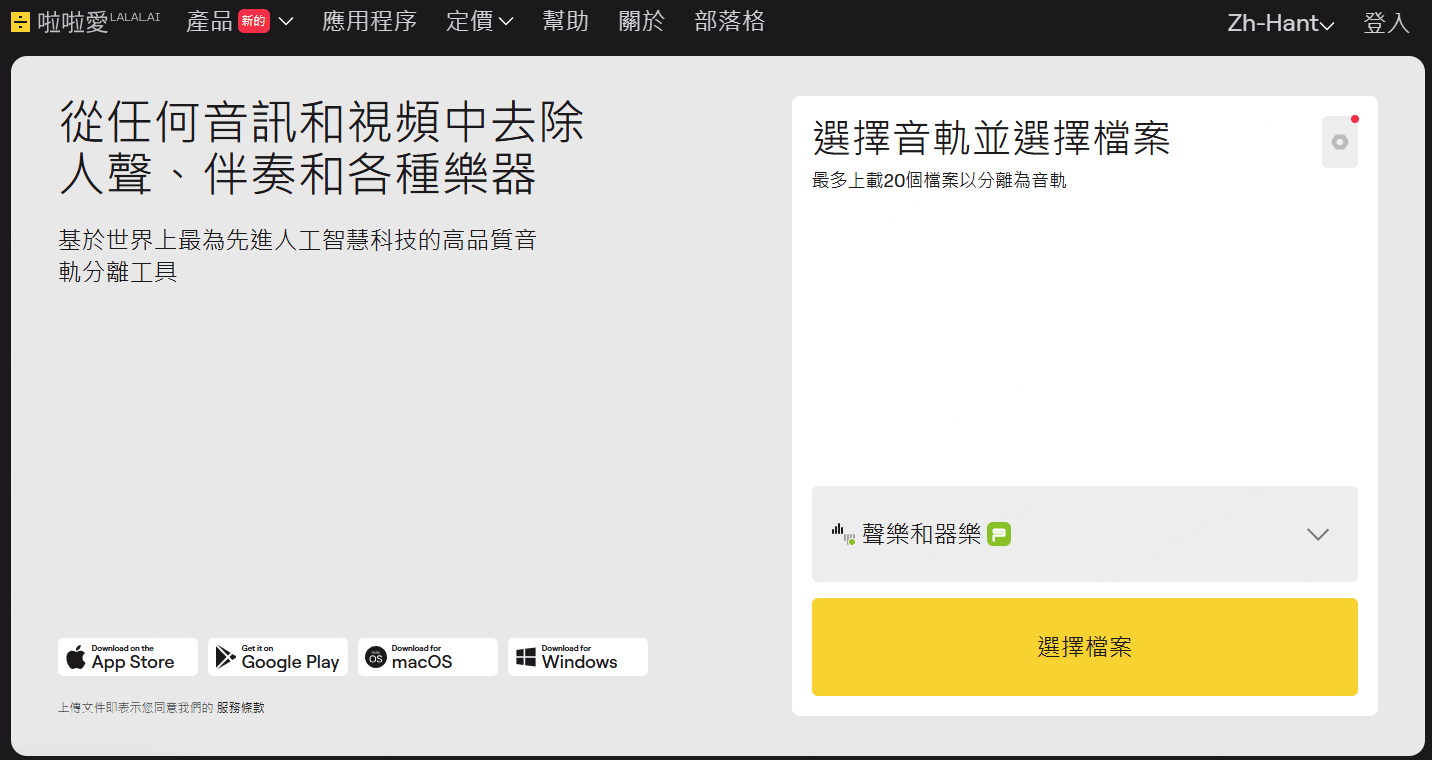1432x760 pixels.
Task: Open the settings gear icon in upload panel
Action: (x=1339, y=142)
